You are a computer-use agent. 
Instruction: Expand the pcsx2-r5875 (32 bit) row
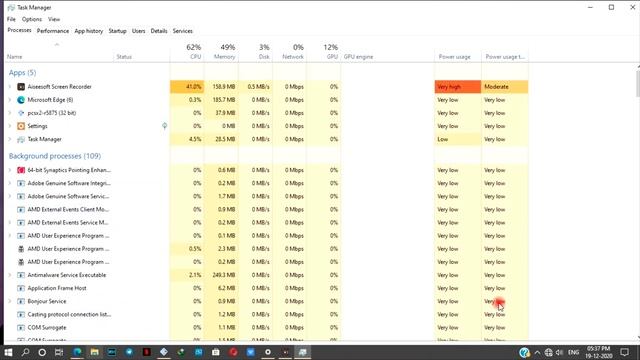click(x=10, y=113)
